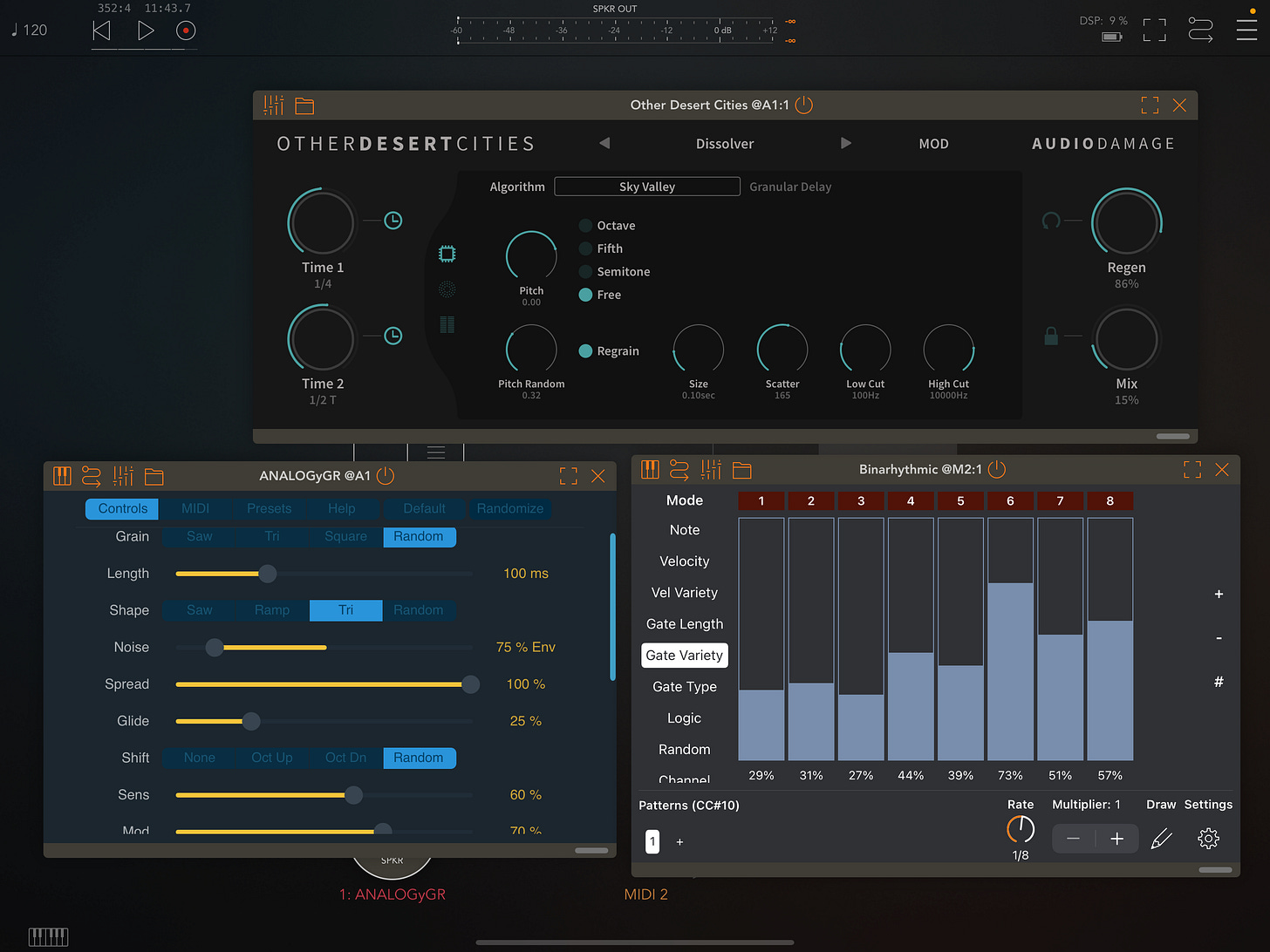Select the Draw pencil tool
Viewport: 1270px width, 952px height.
[x=1161, y=839]
